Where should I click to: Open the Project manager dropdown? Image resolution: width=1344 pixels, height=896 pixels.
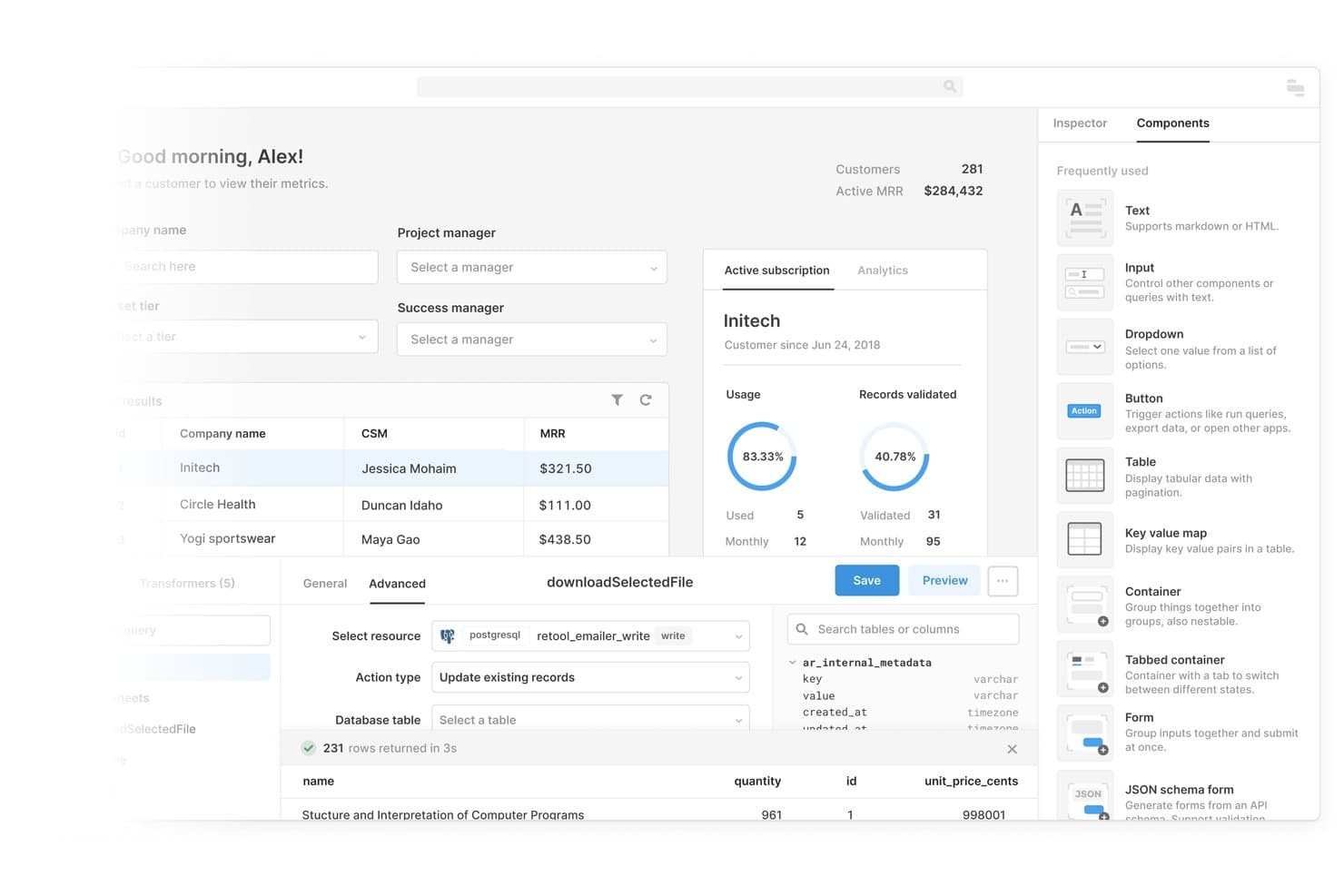532,267
